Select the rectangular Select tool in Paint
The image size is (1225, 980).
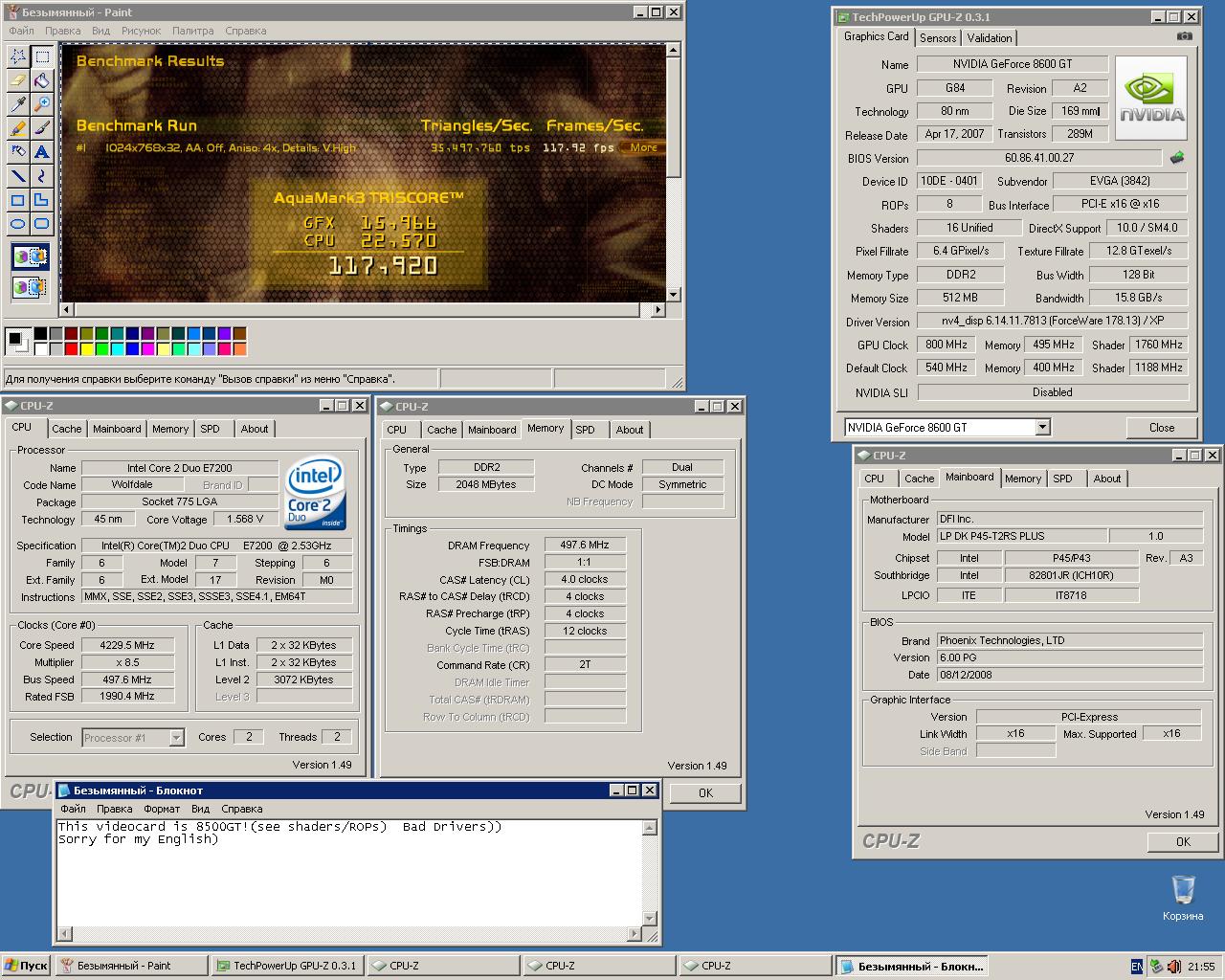coord(42,57)
